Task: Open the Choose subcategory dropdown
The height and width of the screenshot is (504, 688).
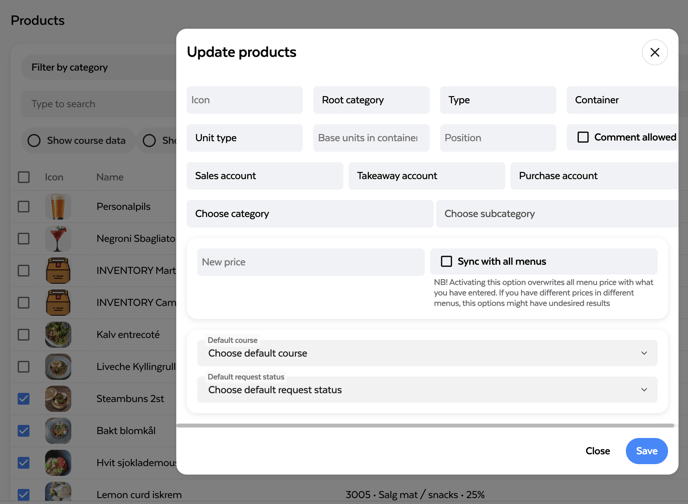Action: (x=557, y=214)
